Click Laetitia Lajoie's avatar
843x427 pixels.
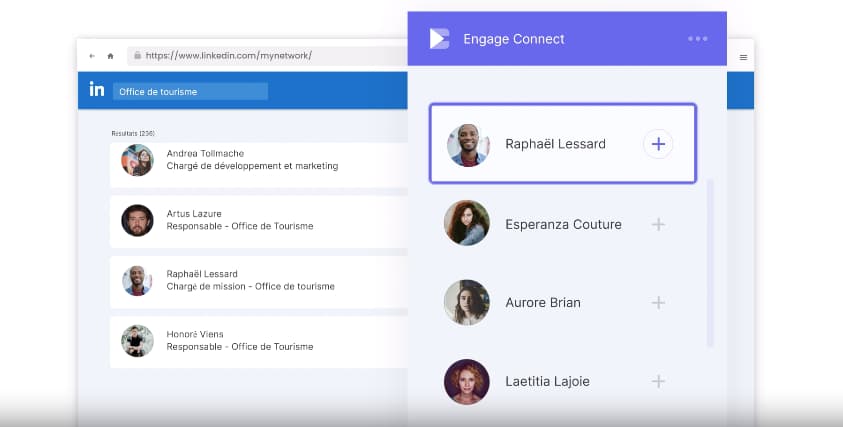click(467, 382)
